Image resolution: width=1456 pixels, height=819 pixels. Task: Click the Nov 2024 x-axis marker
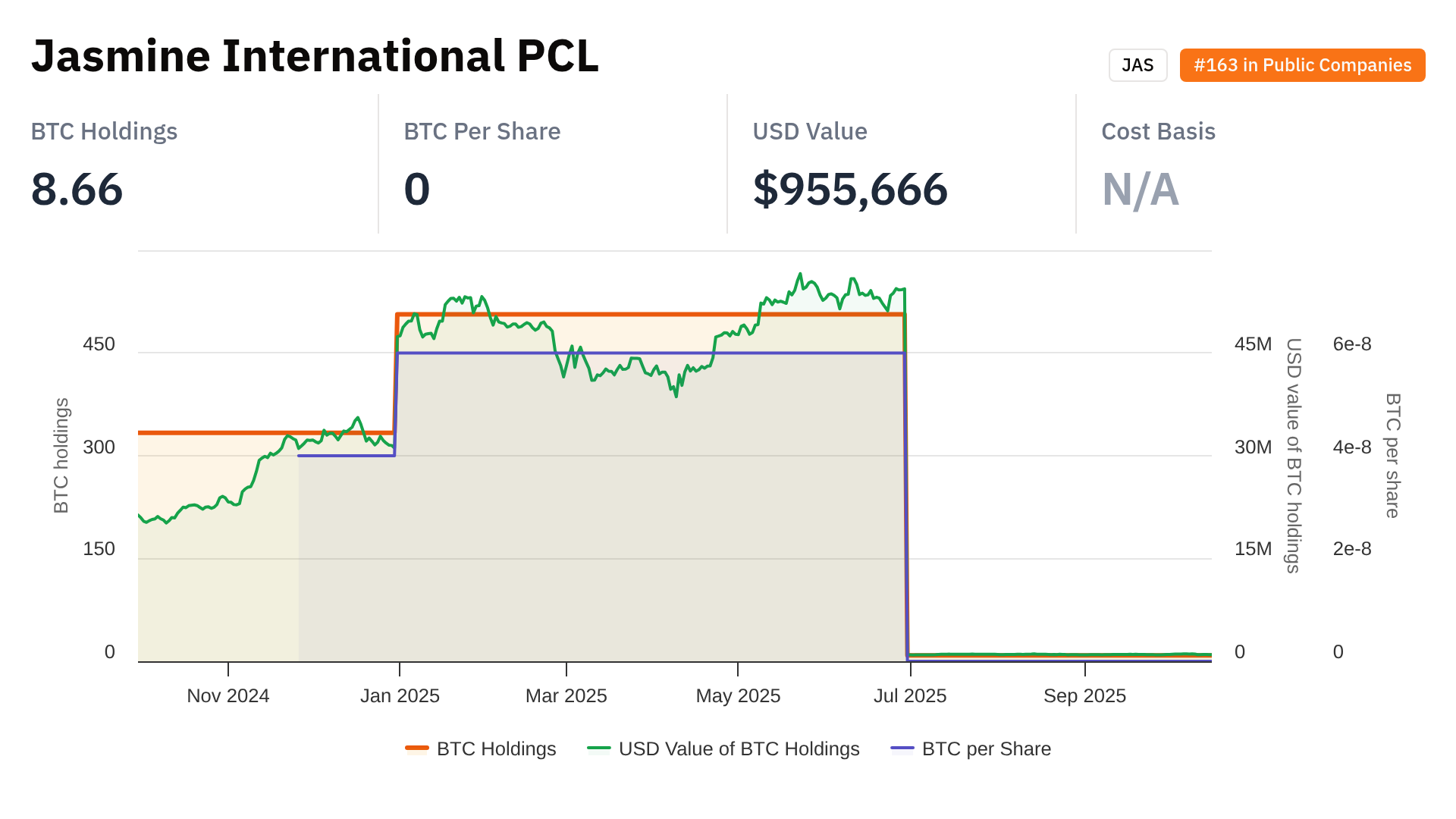[x=228, y=696]
